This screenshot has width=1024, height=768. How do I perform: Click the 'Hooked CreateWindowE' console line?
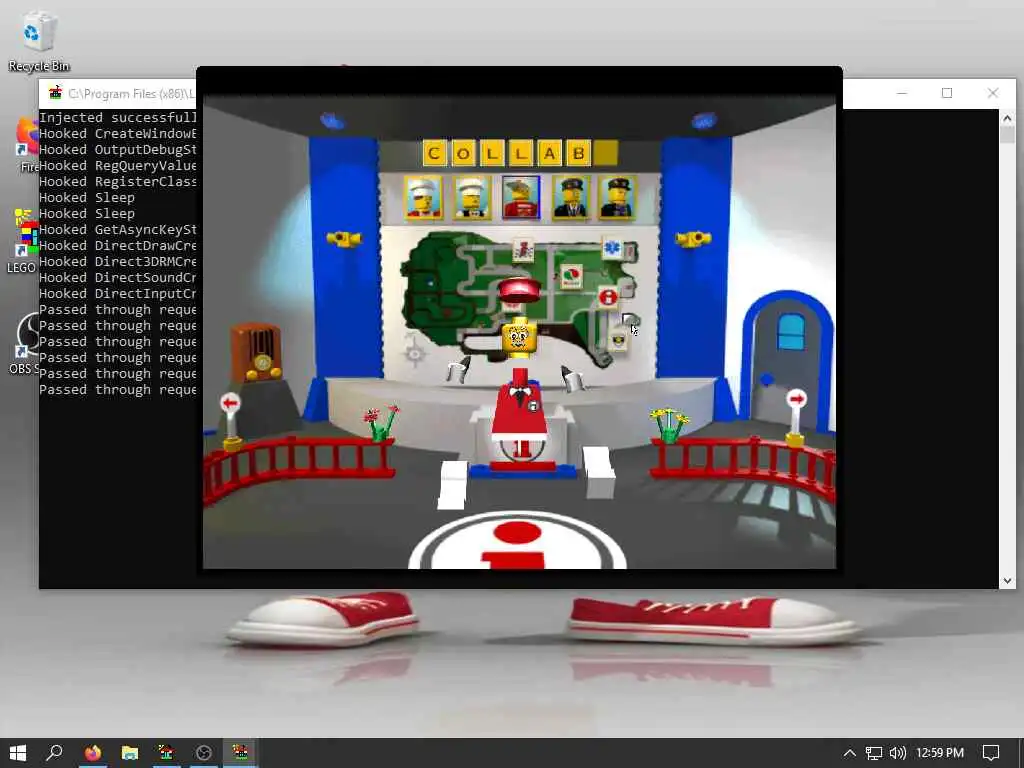118,133
